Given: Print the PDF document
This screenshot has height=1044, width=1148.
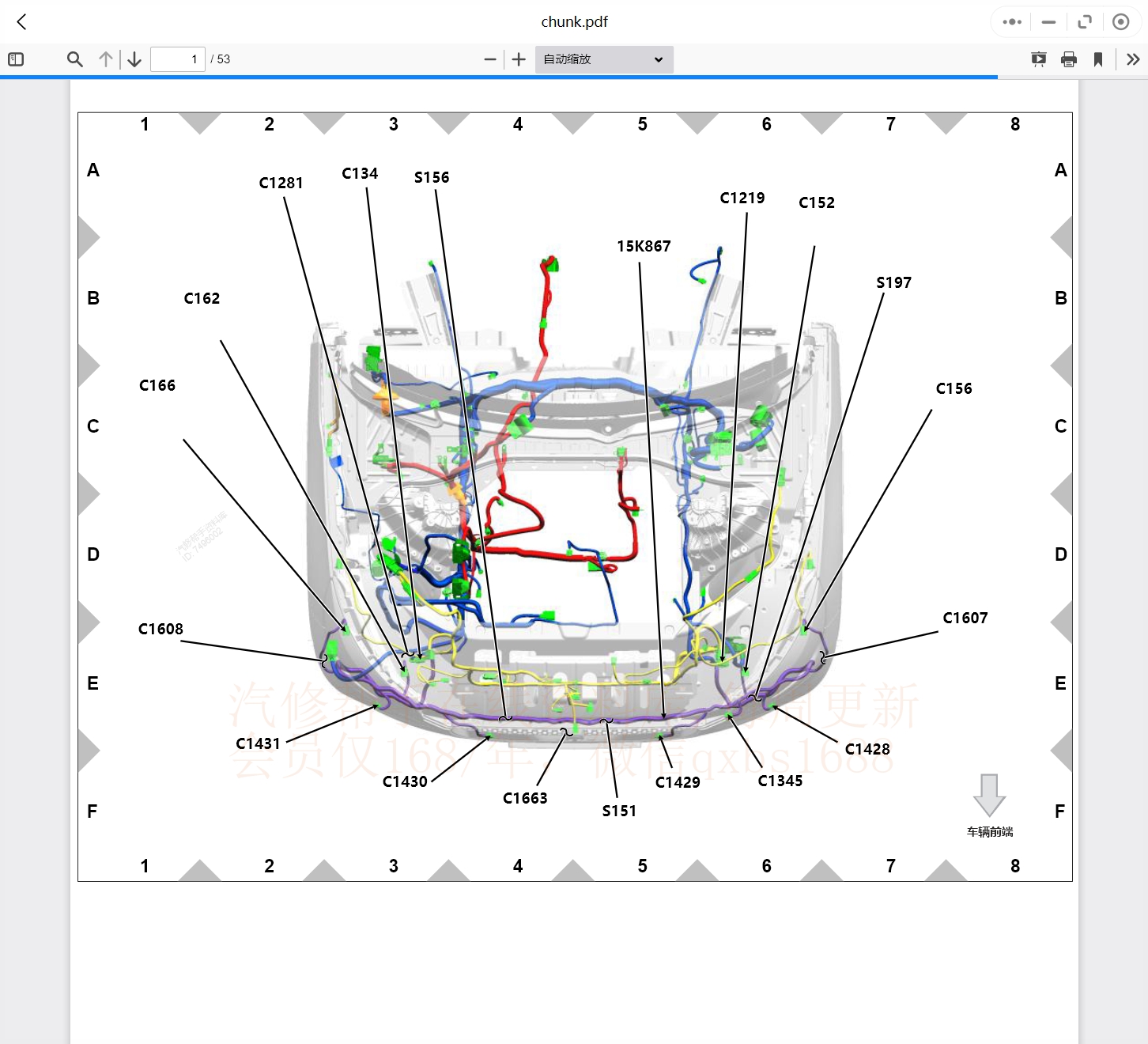Looking at the screenshot, I should coord(1069,59).
